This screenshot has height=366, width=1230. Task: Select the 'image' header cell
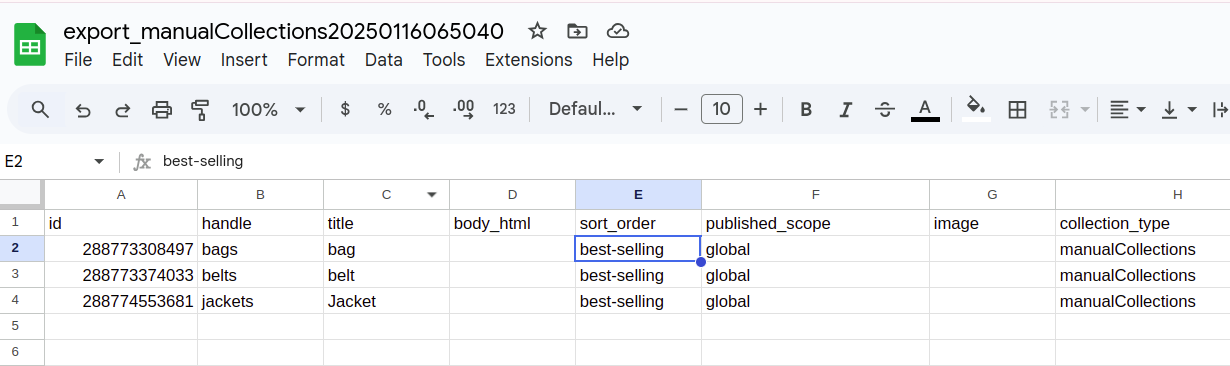[x=992, y=223]
